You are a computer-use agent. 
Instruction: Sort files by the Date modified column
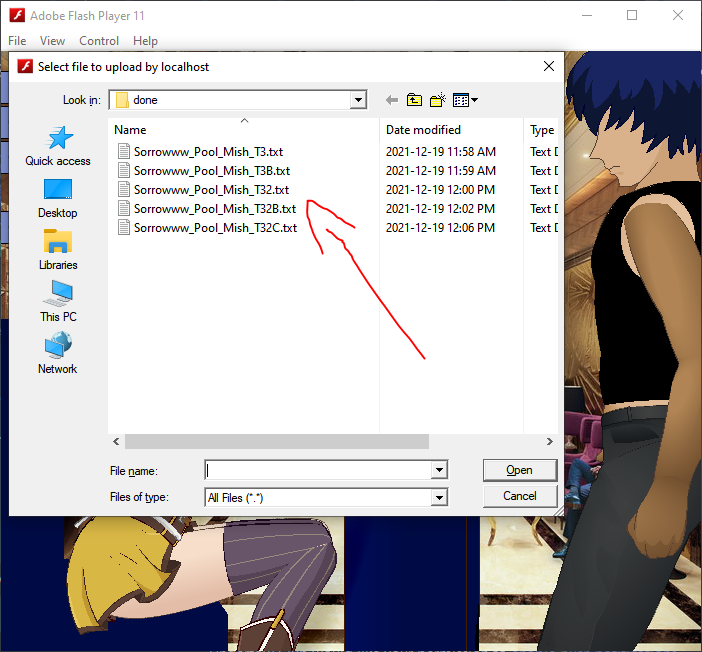(423, 130)
